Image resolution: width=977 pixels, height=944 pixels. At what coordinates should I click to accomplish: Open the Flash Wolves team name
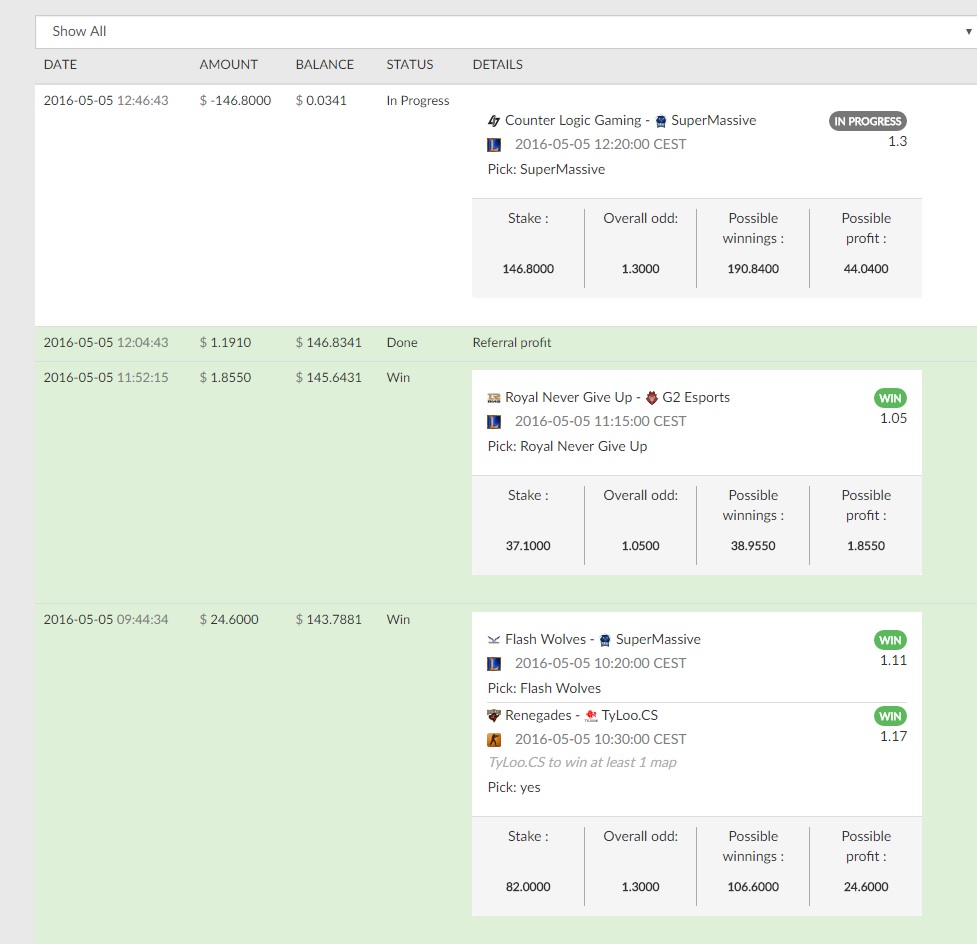point(545,639)
